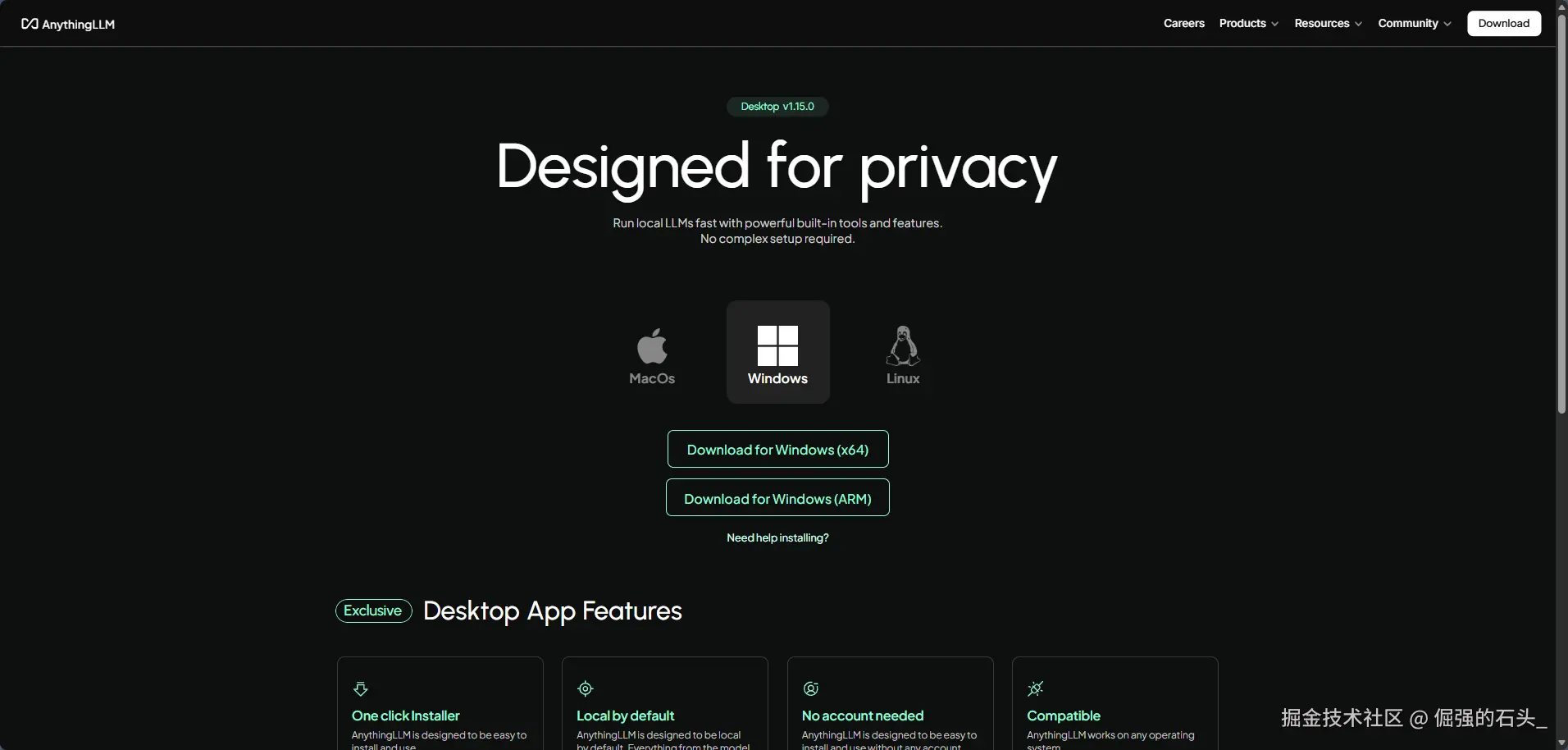
Task: Download for Windows (x64)
Action: point(777,449)
